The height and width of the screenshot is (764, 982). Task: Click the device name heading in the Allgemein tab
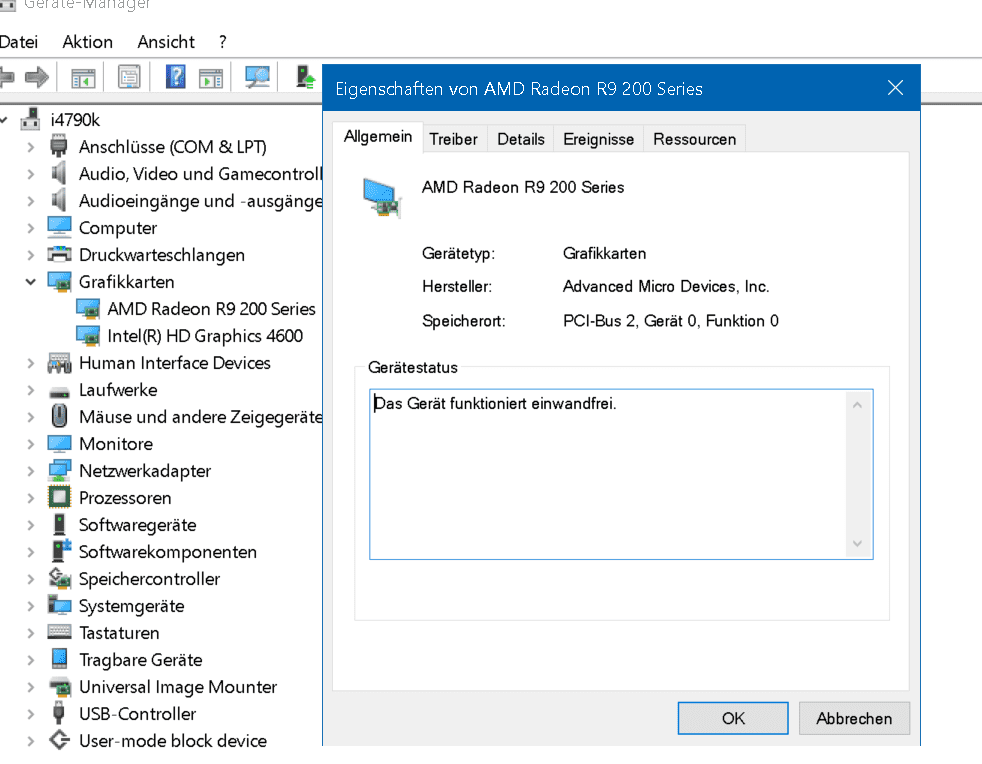pos(523,187)
